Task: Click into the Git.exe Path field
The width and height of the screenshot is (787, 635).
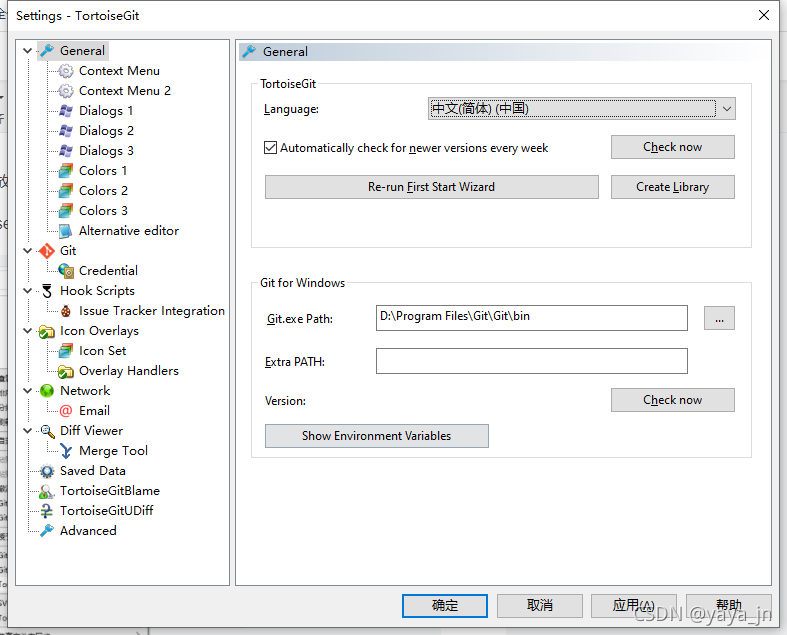Action: click(532, 318)
